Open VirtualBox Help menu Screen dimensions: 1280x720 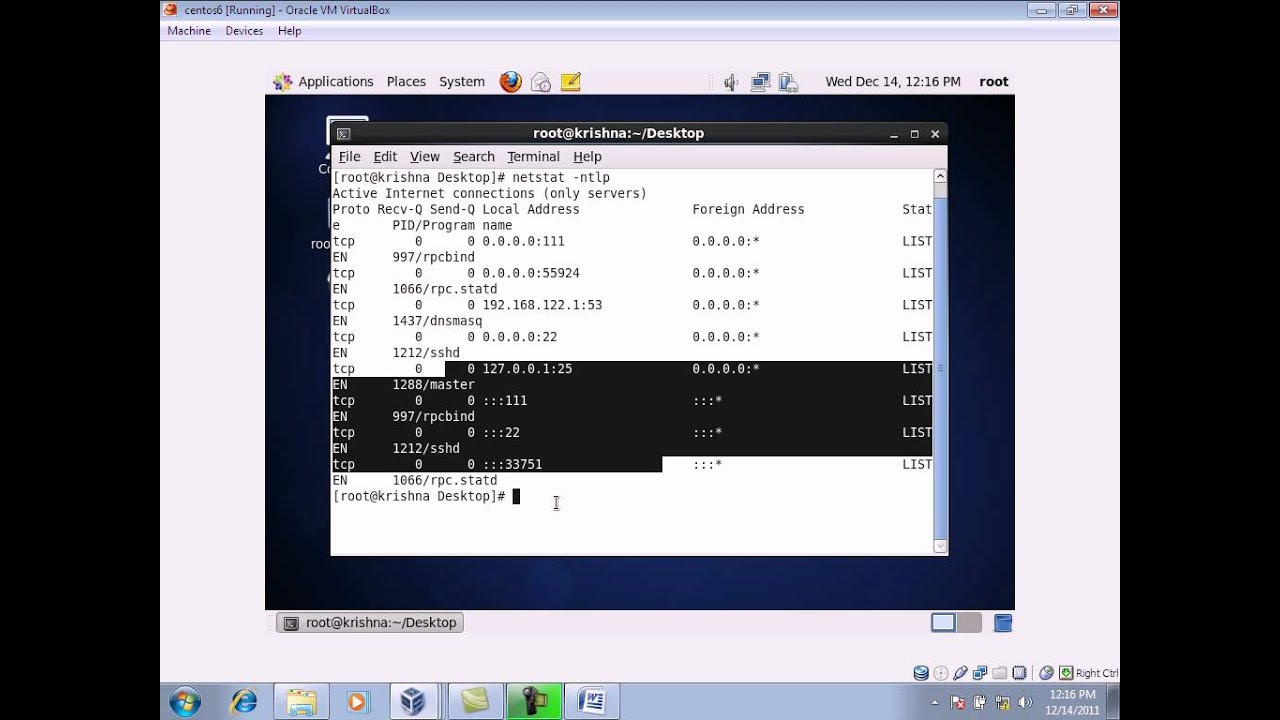coord(290,31)
